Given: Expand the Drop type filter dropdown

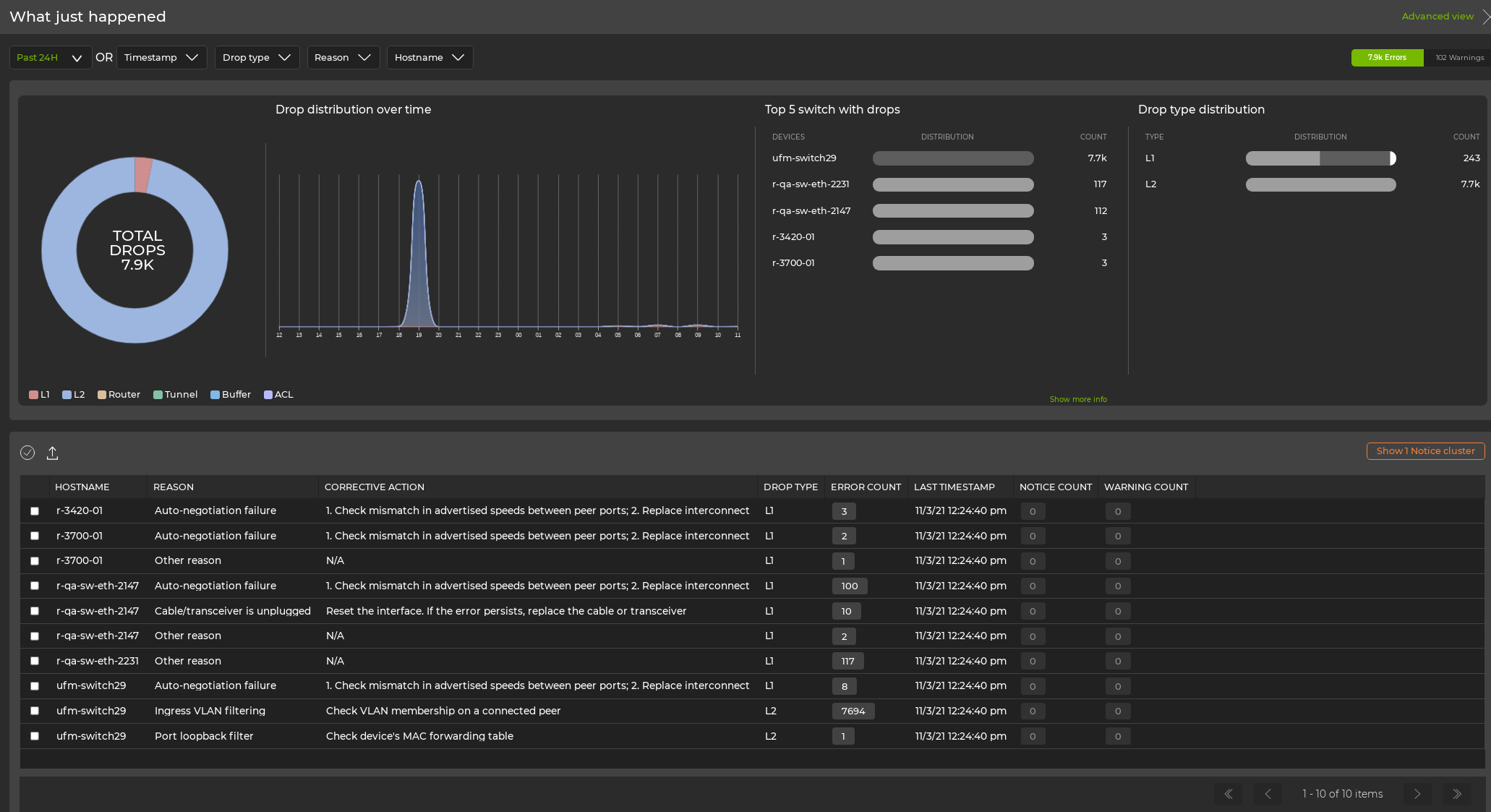Looking at the screenshot, I should point(257,58).
